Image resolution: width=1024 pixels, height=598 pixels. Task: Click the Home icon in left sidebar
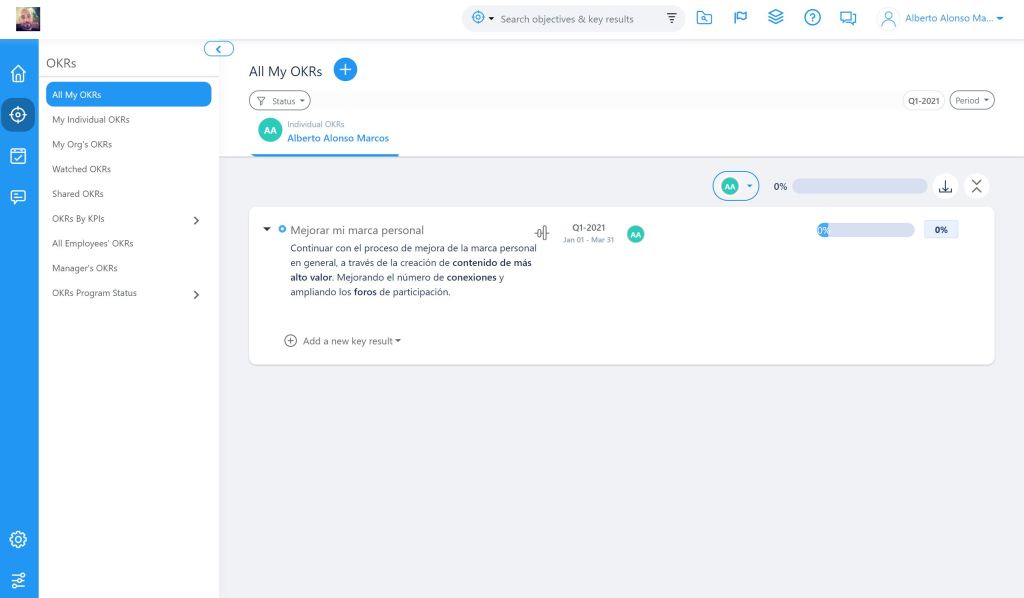point(18,74)
